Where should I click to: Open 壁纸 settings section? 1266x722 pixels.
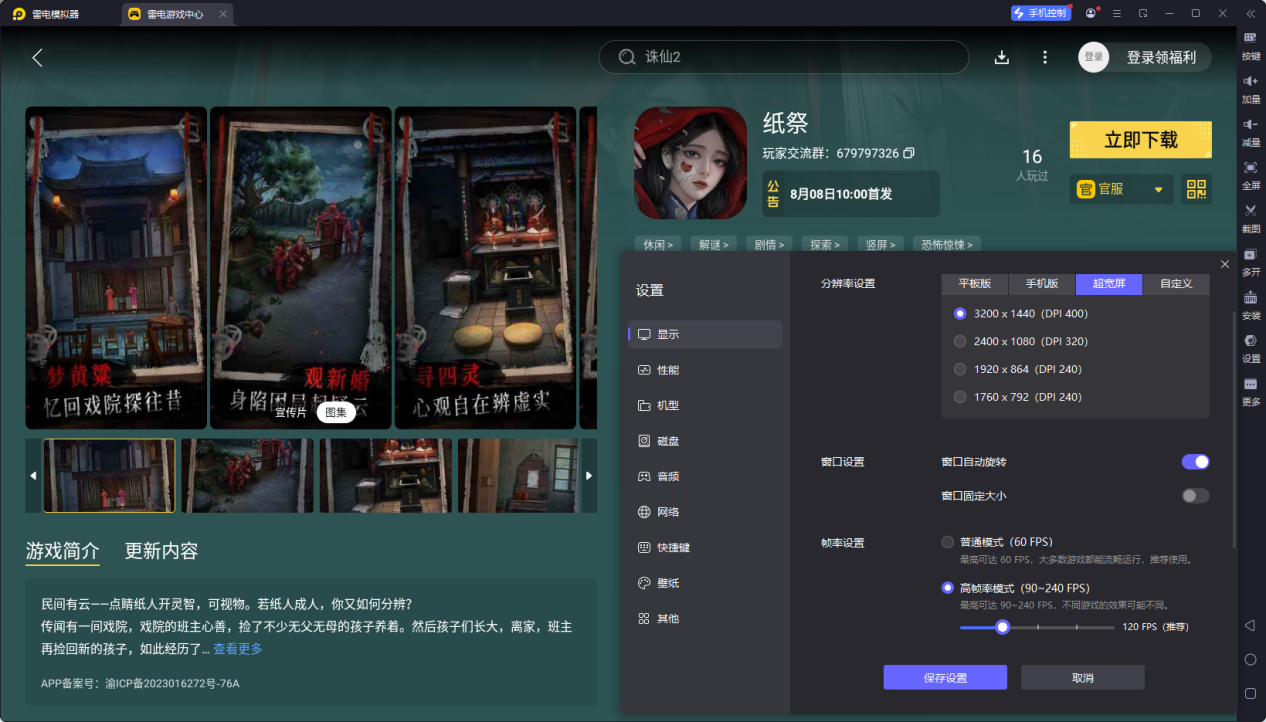[705, 583]
